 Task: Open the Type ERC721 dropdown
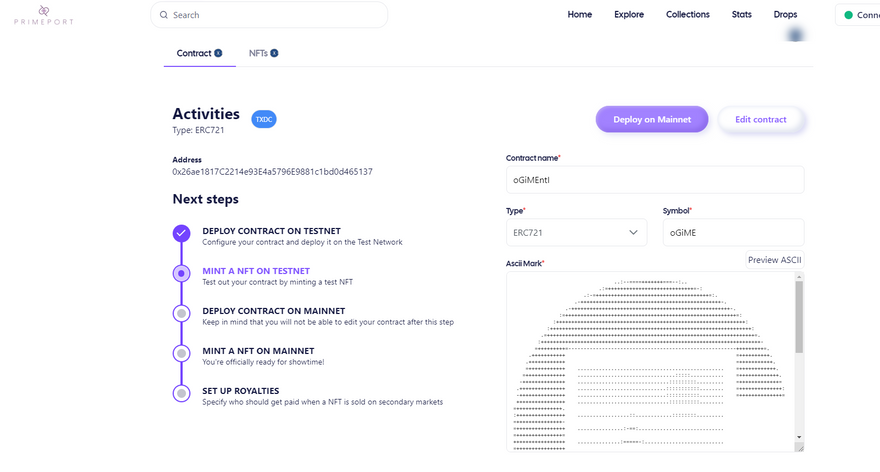(576, 232)
